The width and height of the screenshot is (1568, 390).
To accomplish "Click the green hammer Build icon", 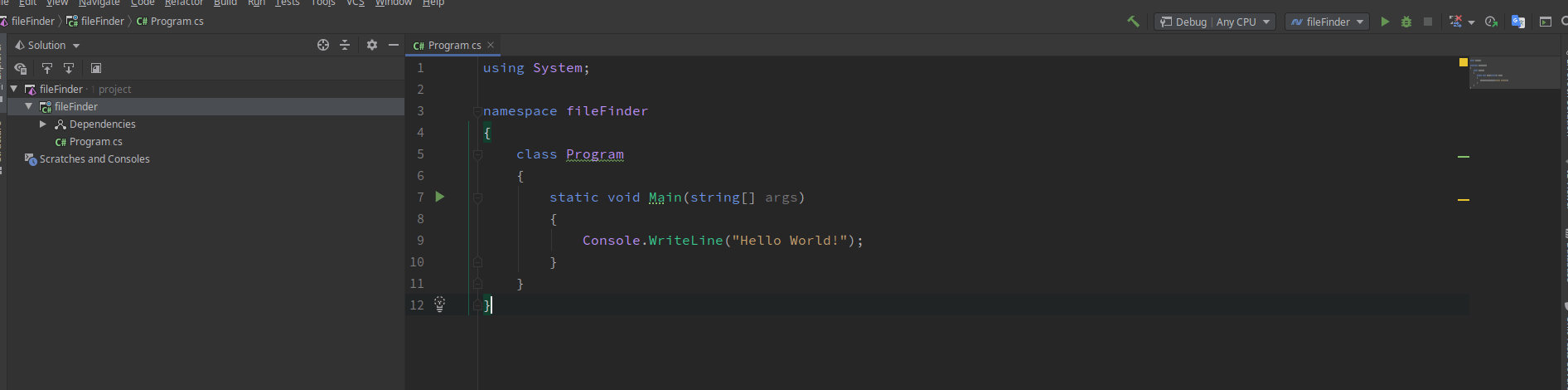I will pyautogui.click(x=1133, y=22).
